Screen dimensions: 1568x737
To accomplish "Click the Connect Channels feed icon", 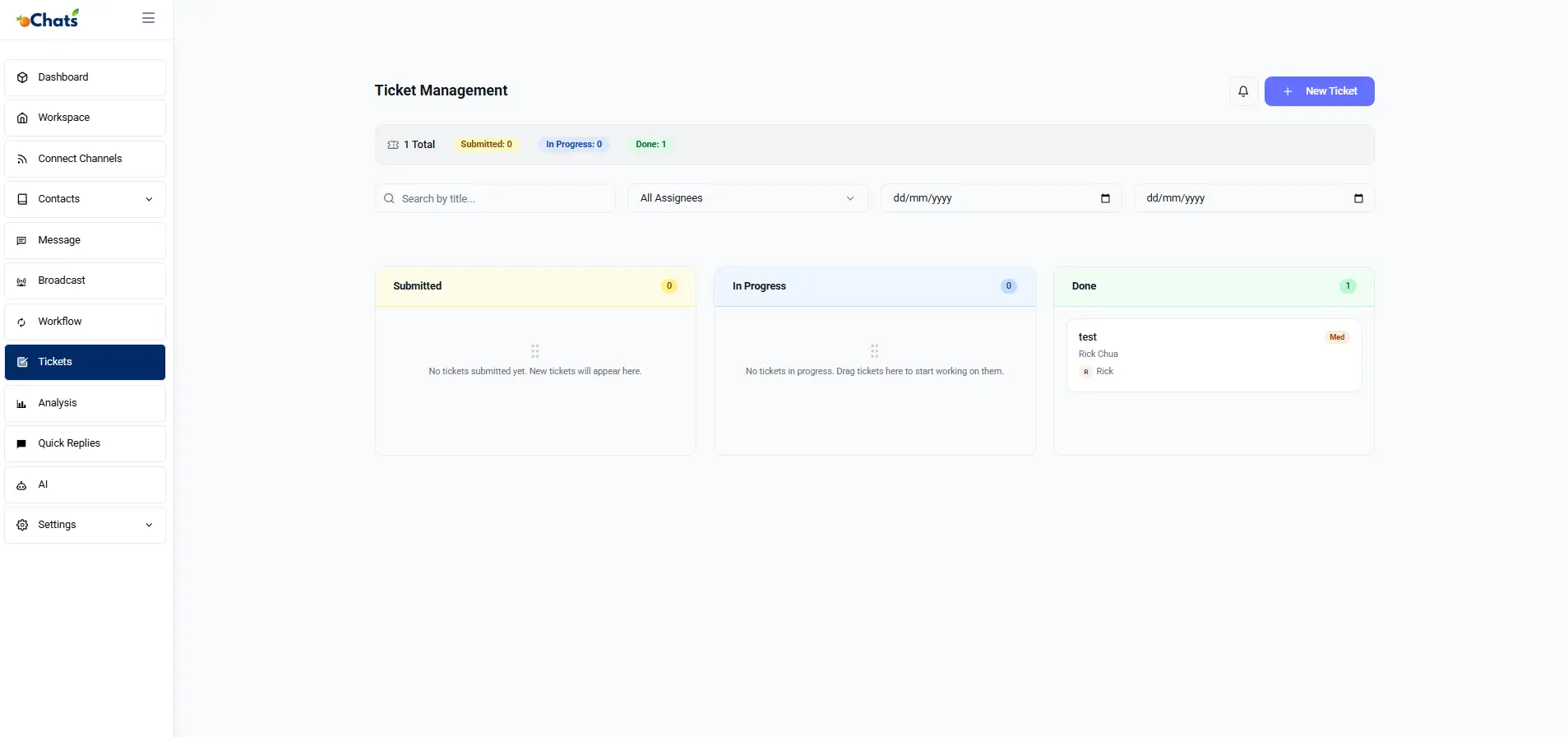I will [22, 159].
